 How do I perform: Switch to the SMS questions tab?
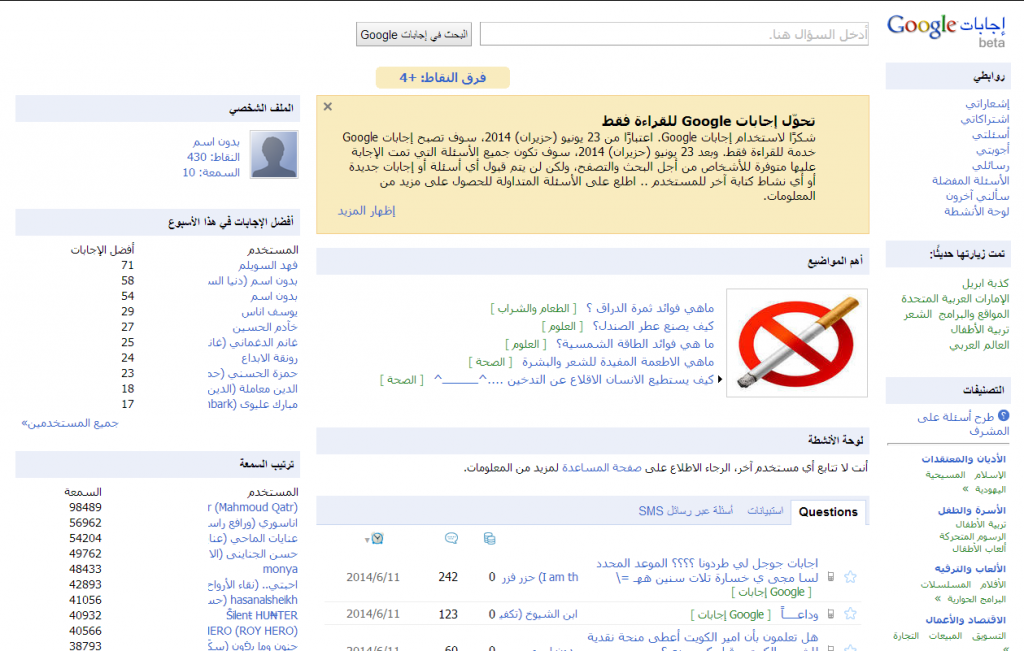click(686, 511)
